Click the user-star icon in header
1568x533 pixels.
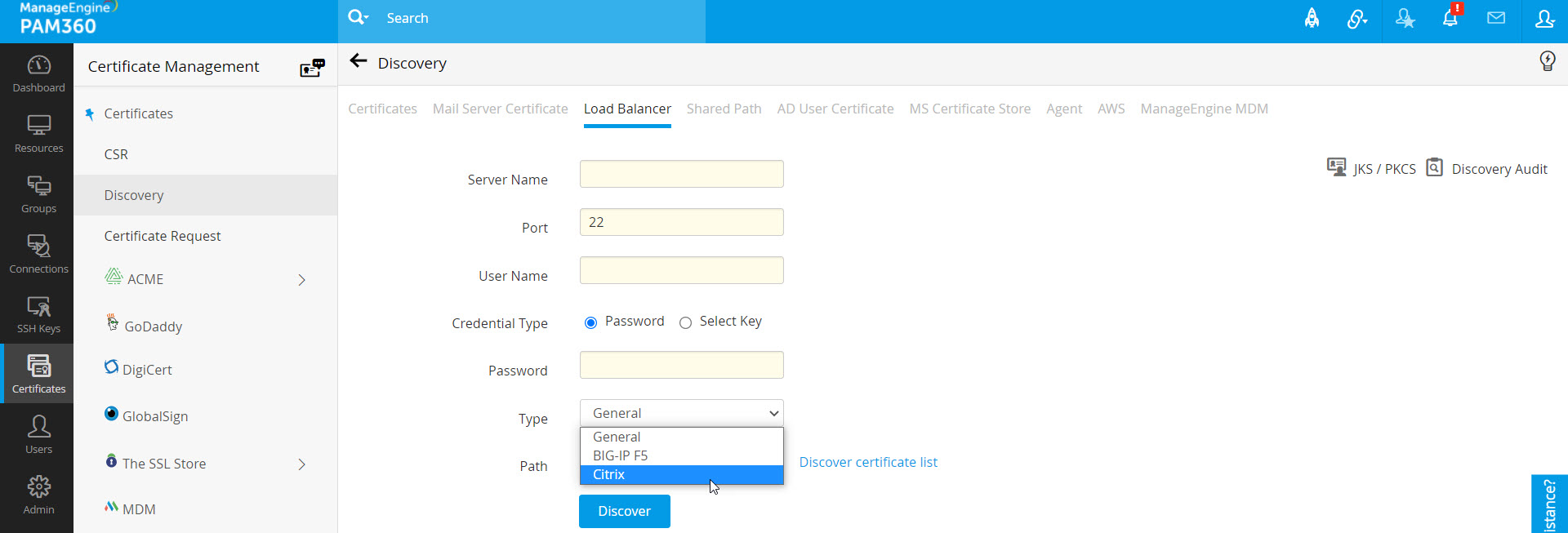(1405, 18)
